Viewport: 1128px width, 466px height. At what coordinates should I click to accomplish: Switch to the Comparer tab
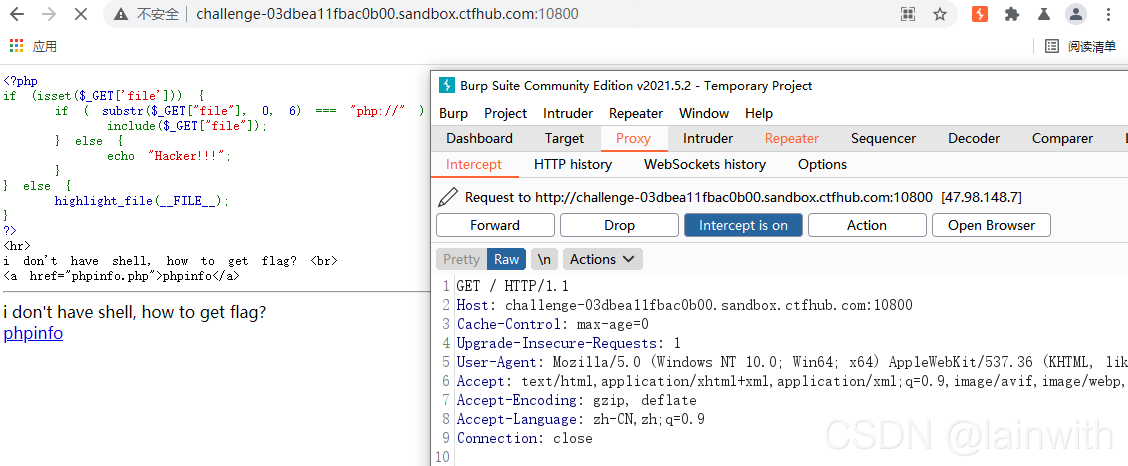[1062, 138]
